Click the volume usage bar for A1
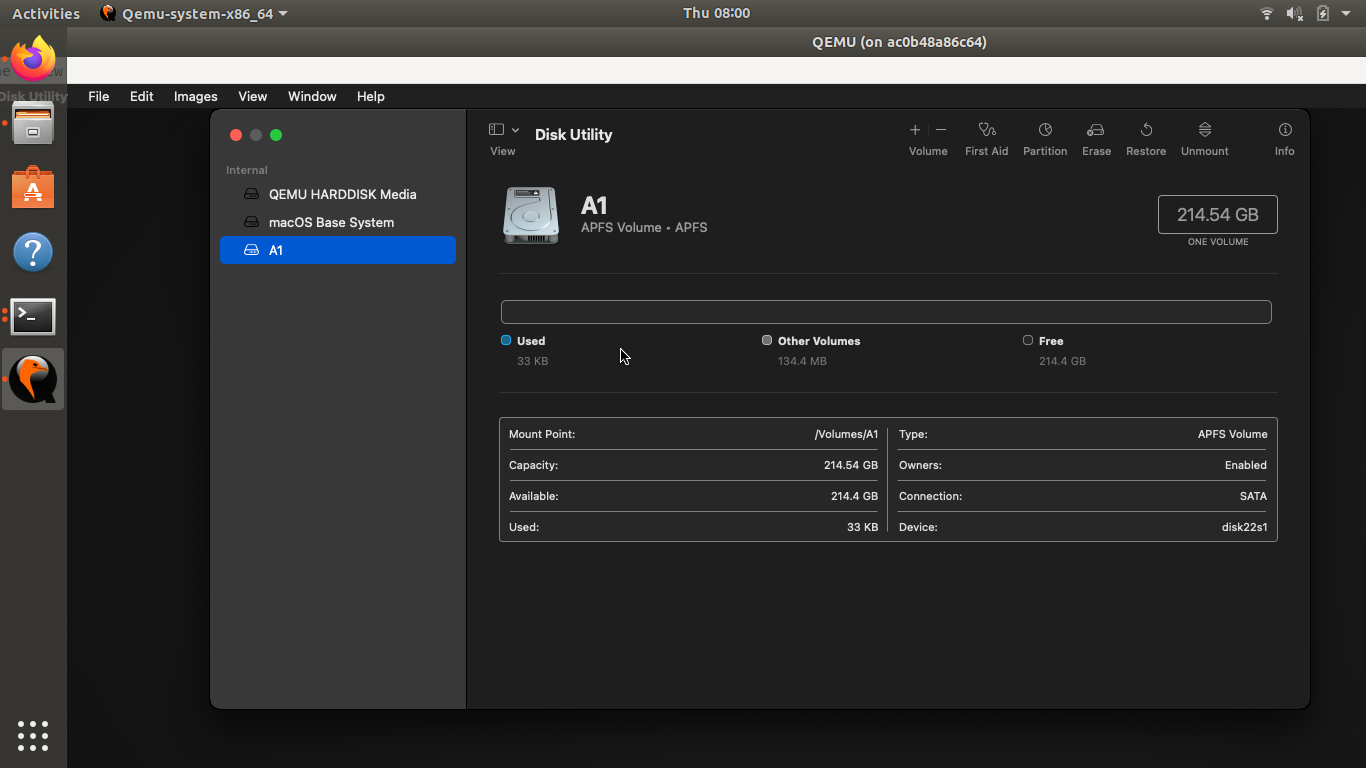Screen dimensions: 1366x768 point(885,311)
